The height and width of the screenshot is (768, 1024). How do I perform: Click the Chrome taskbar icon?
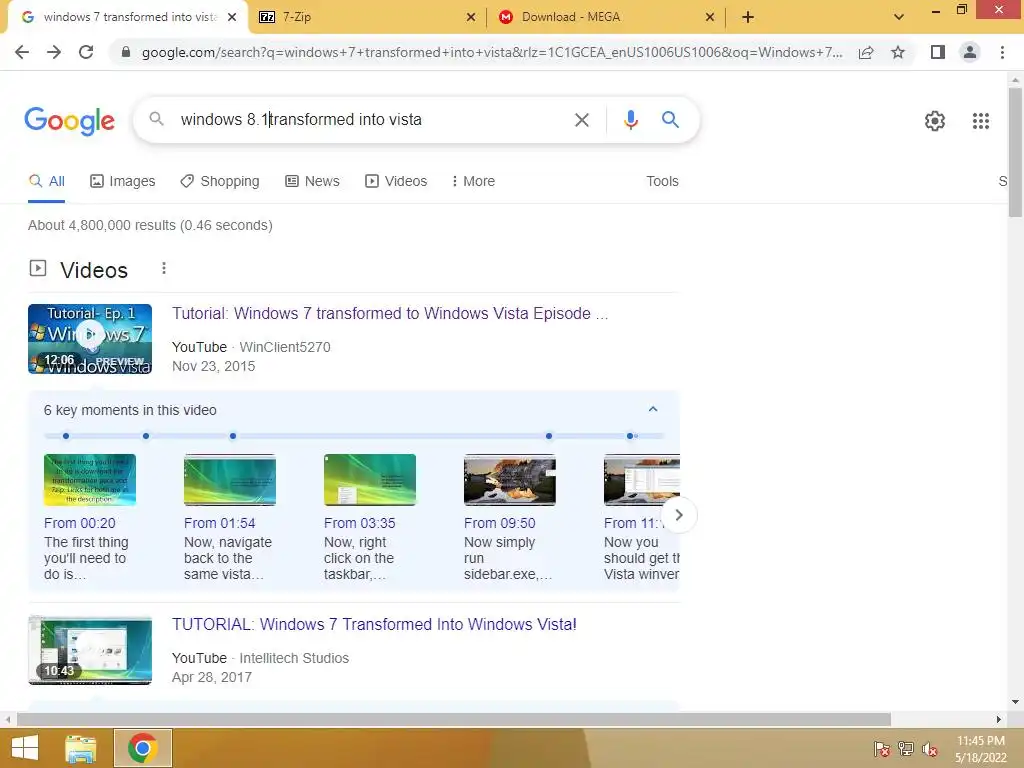[142, 748]
